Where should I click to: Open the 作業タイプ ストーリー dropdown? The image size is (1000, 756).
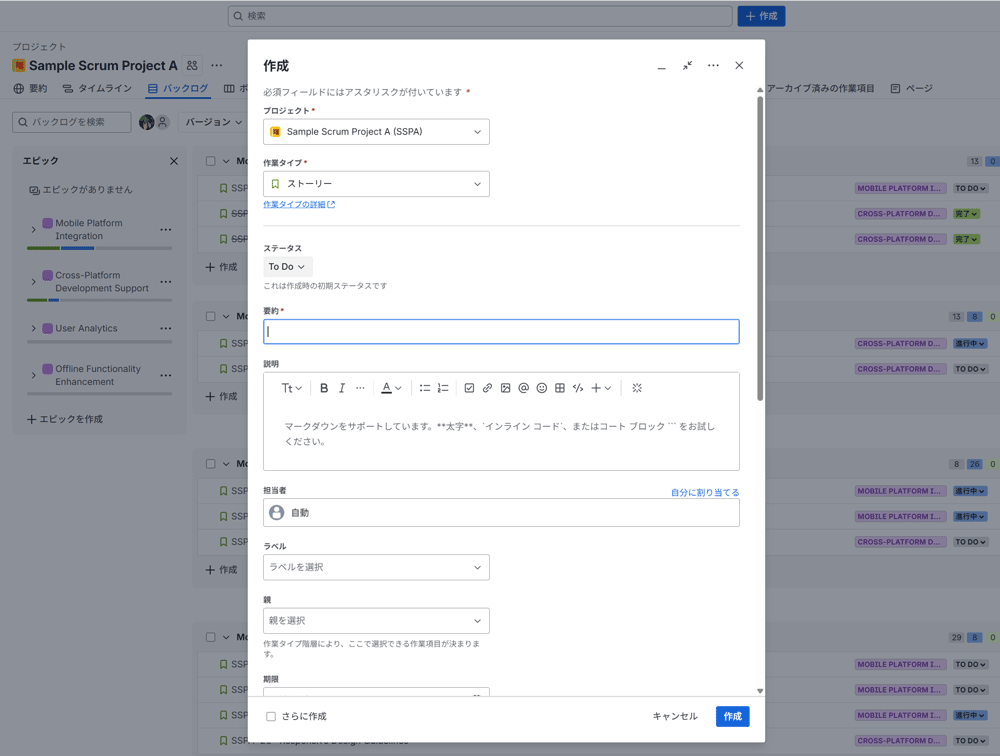coord(376,184)
